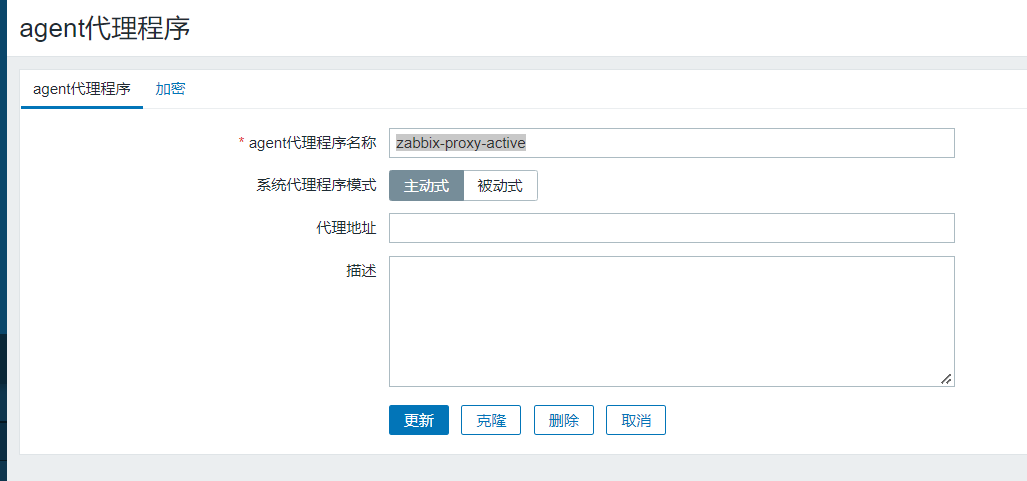This screenshot has height=481, width=1027.
Task: Click the agent代理程序名称 field label
Action: tap(312, 143)
